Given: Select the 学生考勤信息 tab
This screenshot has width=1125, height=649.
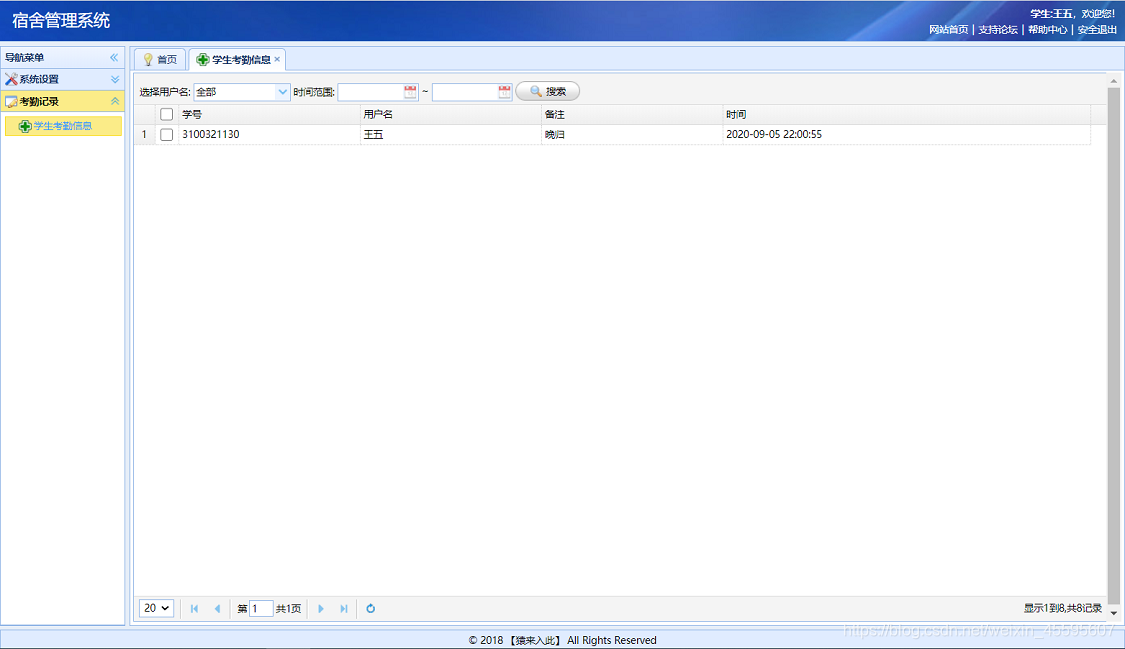Looking at the screenshot, I should (234, 60).
